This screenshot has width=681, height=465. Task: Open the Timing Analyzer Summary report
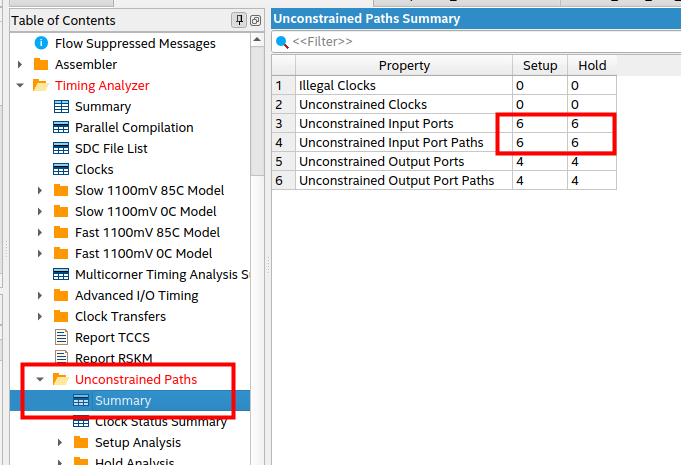click(x=103, y=106)
